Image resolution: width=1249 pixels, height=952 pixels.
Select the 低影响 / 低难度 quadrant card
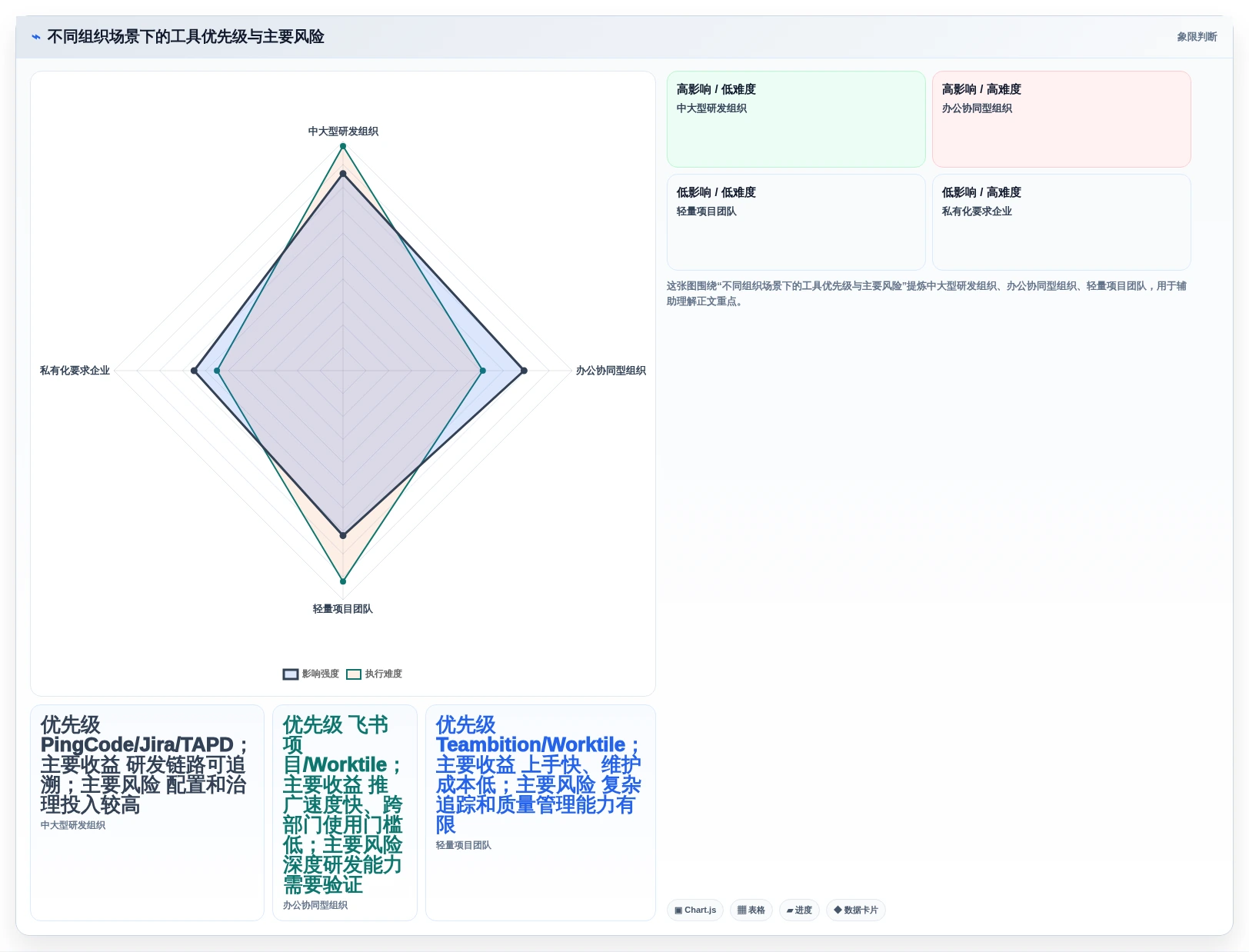[x=796, y=222]
